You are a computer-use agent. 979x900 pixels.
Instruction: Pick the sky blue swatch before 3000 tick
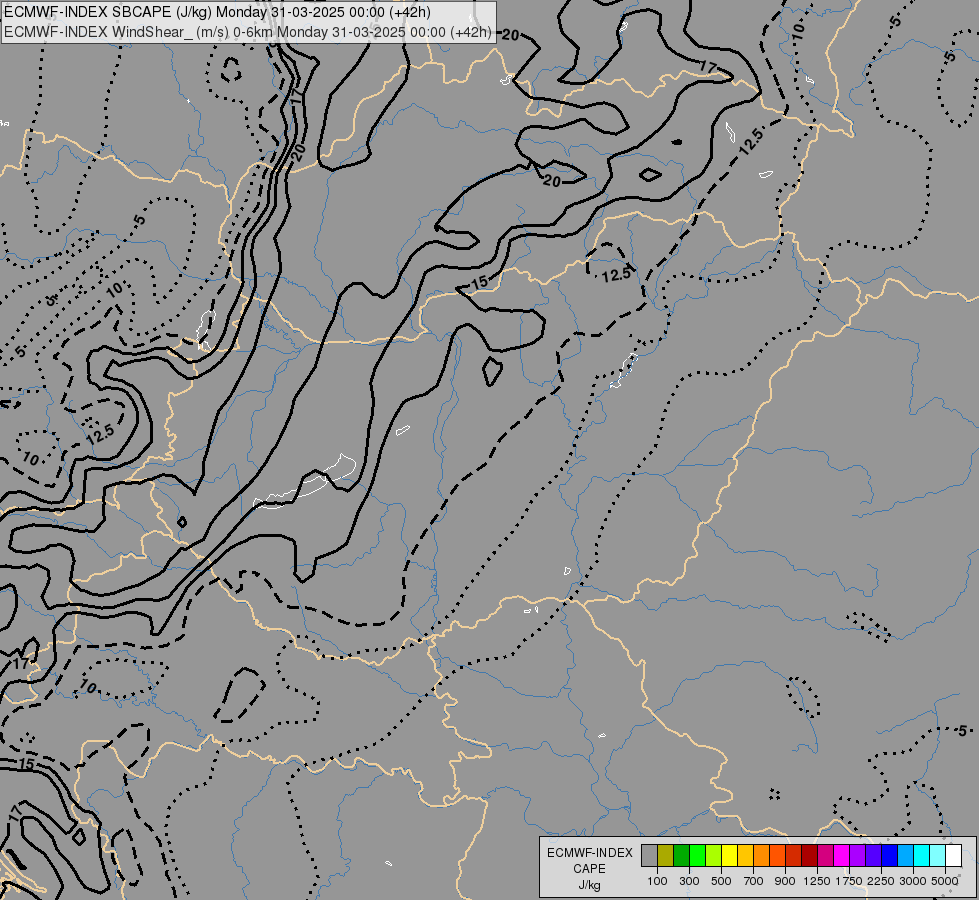(905, 856)
